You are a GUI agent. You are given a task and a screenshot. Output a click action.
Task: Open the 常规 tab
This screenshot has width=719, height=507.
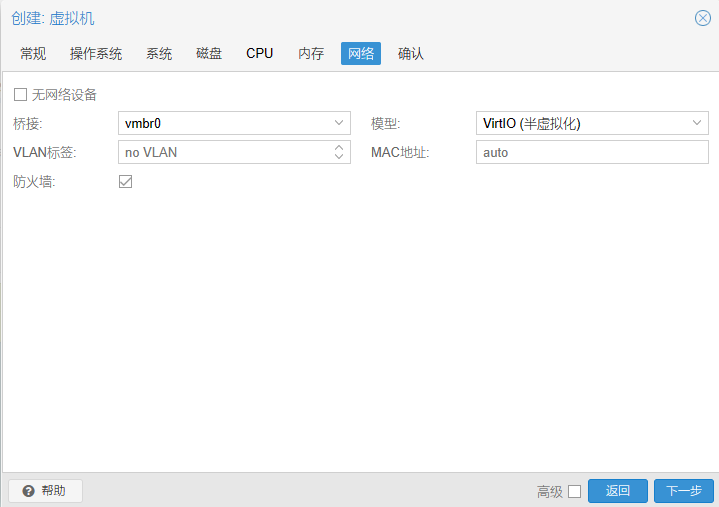tap(33, 54)
